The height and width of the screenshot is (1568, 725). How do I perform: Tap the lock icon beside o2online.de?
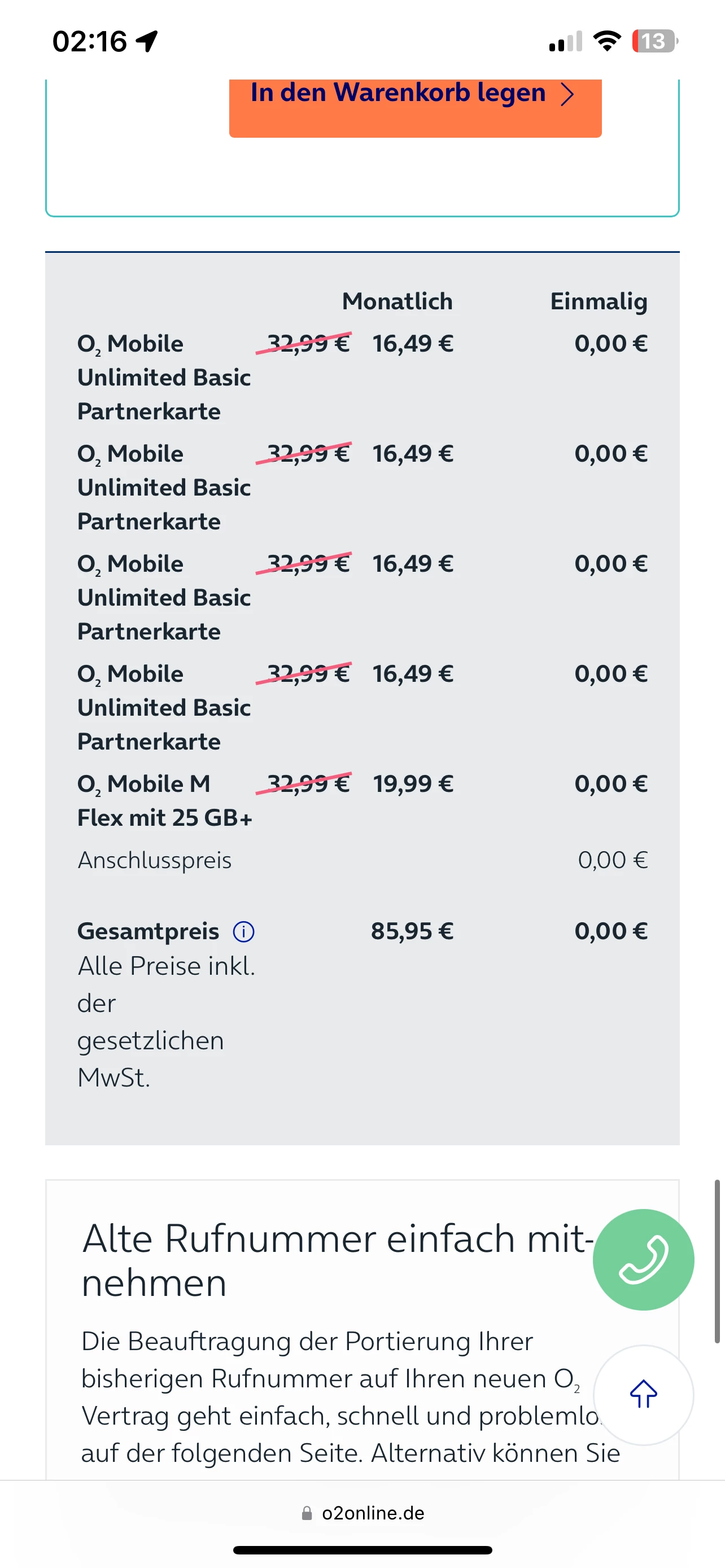pos(307,1513)
